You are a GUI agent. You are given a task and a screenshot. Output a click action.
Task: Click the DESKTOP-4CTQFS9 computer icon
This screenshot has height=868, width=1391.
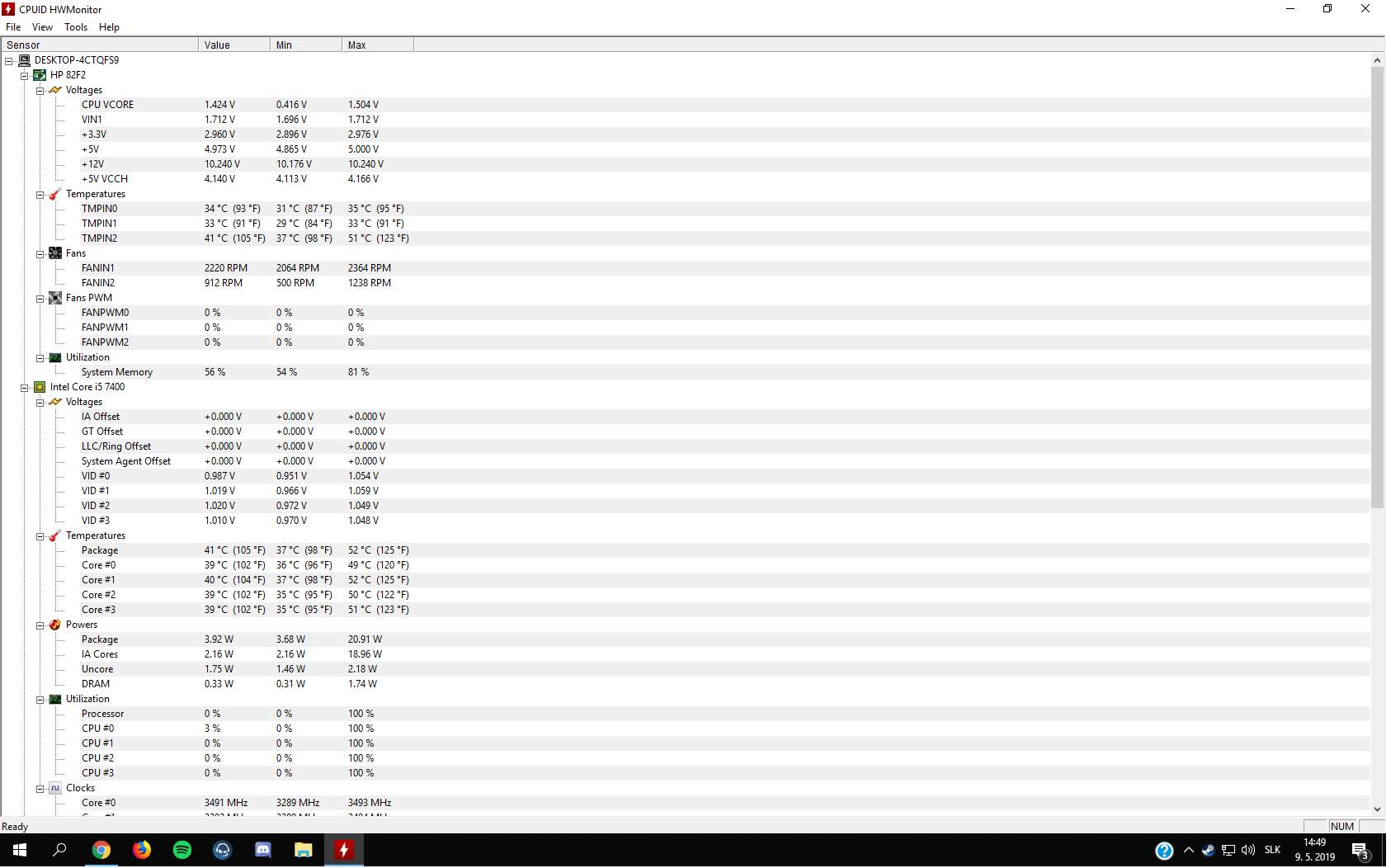(x=24, y=60)
